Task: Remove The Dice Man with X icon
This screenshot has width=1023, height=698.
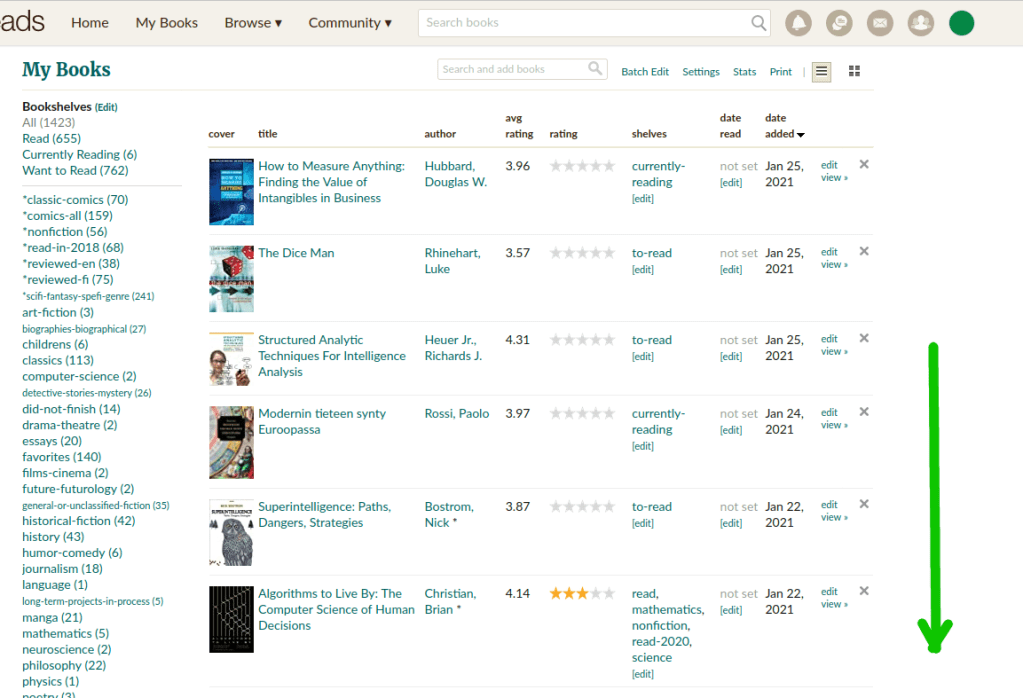Action: click(x=864, y=251)
